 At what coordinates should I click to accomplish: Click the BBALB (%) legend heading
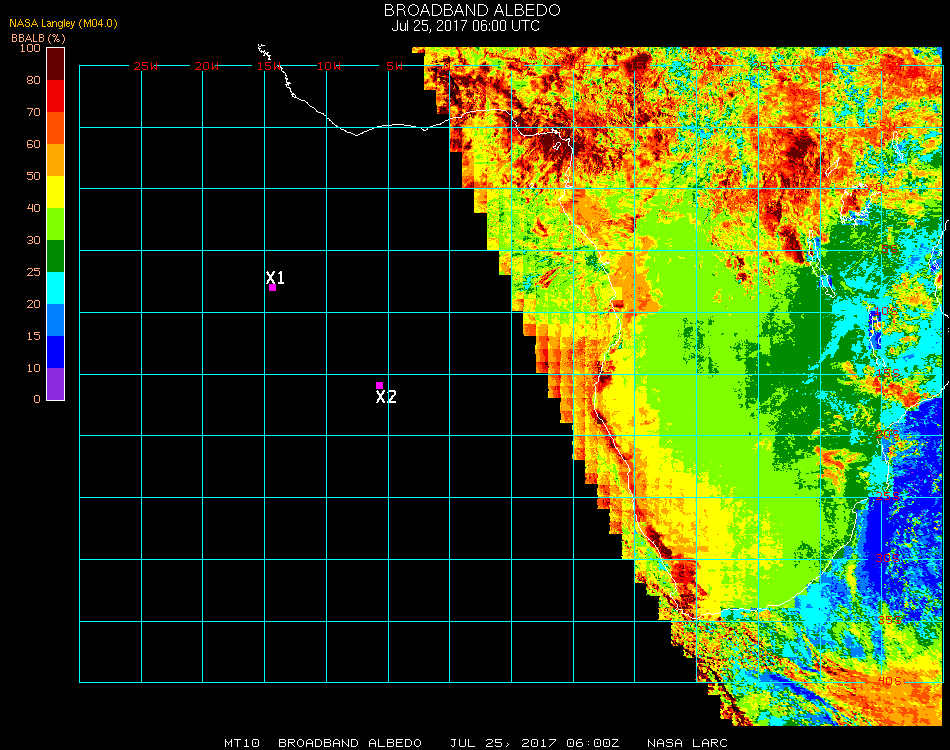tap(38, 37)
